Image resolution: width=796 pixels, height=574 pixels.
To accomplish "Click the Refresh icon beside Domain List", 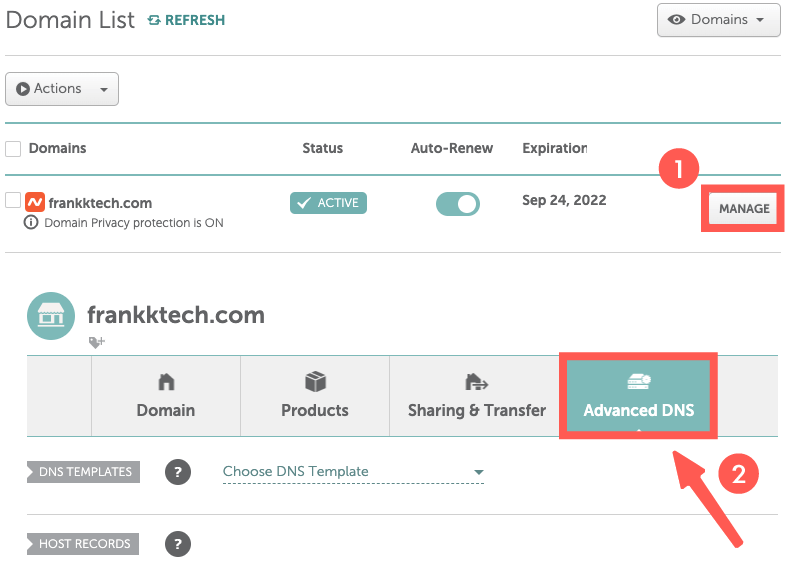I will click(154, 20).
